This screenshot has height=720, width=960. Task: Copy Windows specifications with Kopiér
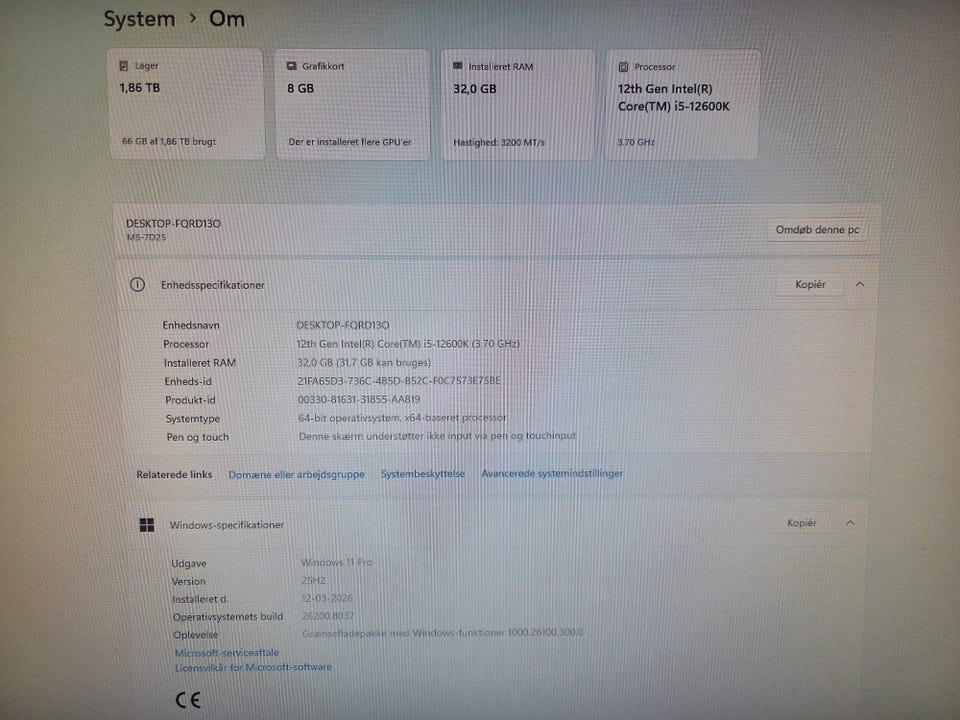tap(801, 522)
